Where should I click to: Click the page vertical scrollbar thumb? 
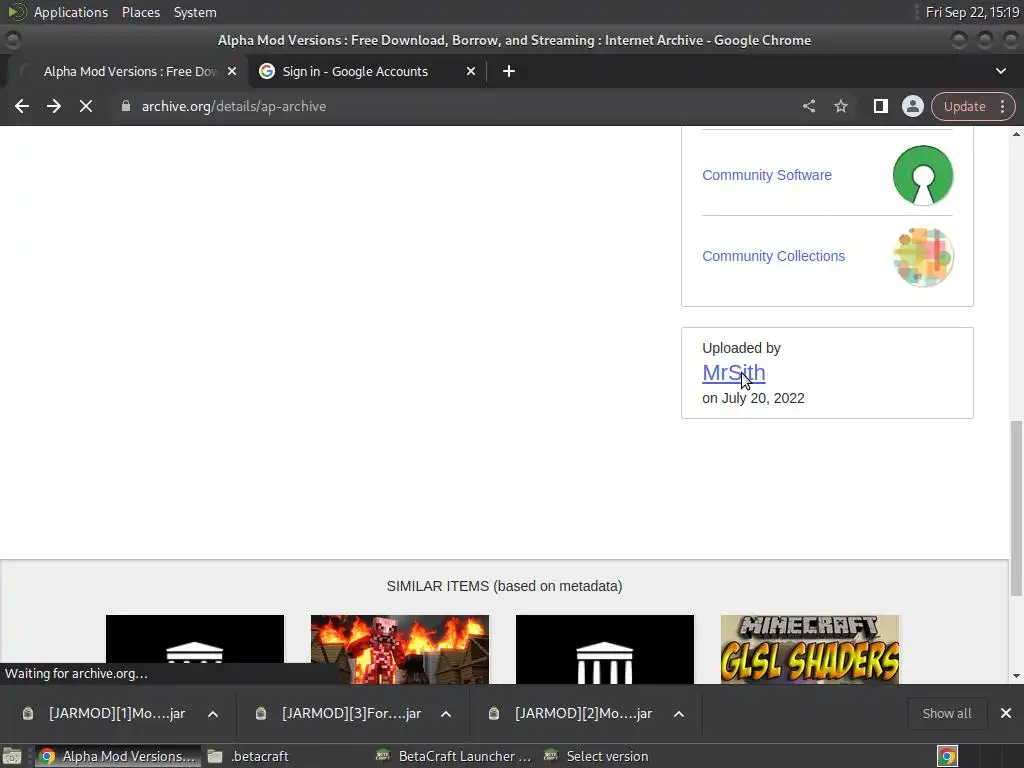tap(1016, 508)
